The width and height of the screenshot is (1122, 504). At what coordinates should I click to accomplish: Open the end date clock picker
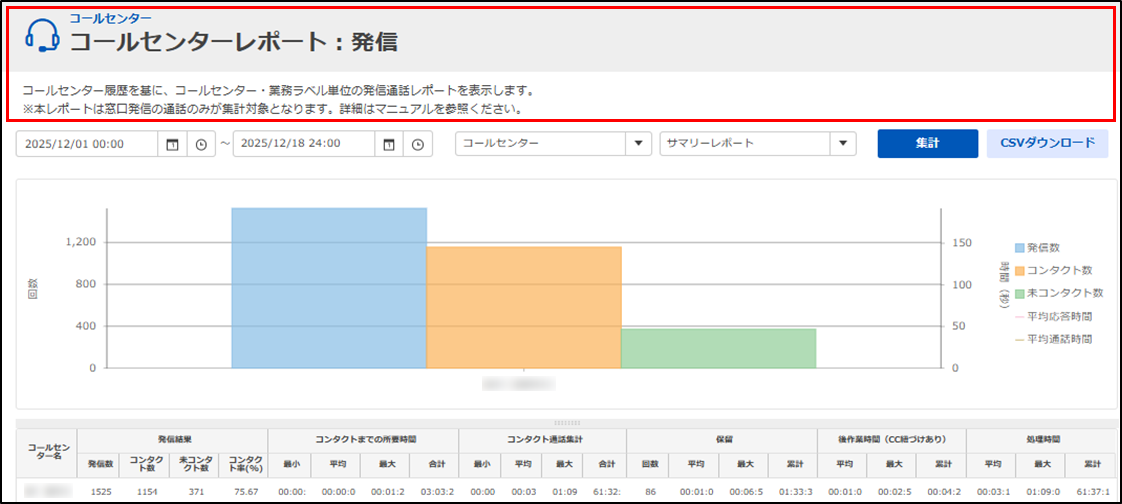pyautogui.click(x=417, y=144)
